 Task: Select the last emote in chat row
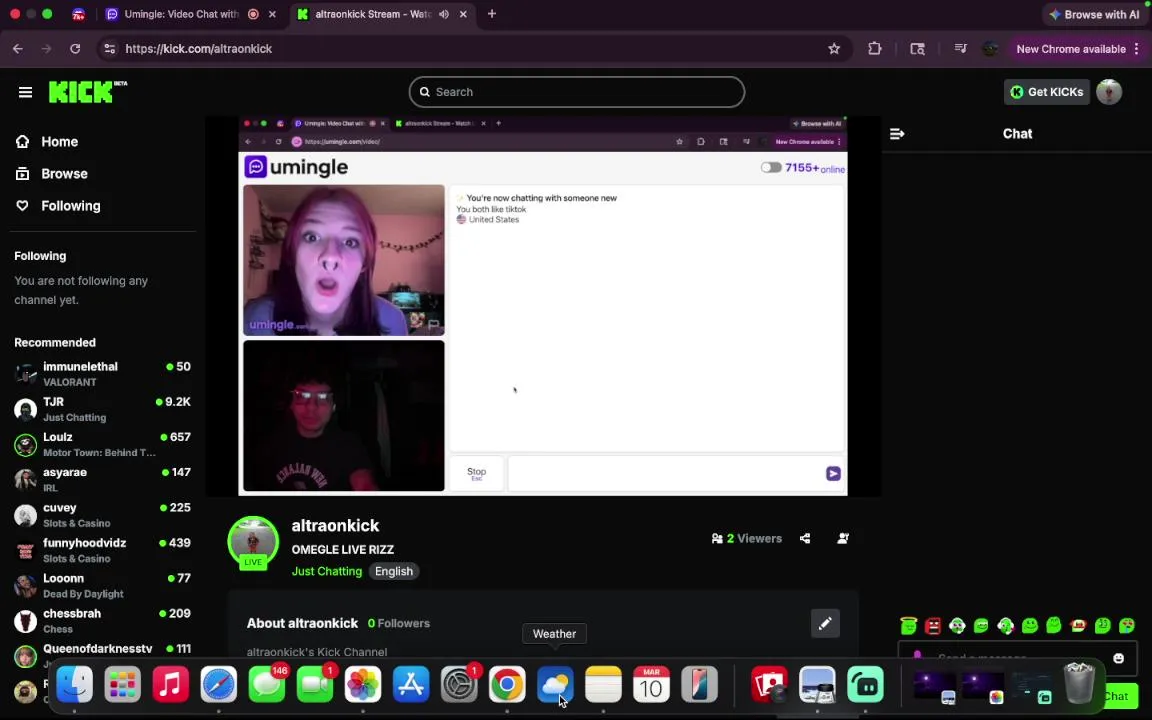1126,625
